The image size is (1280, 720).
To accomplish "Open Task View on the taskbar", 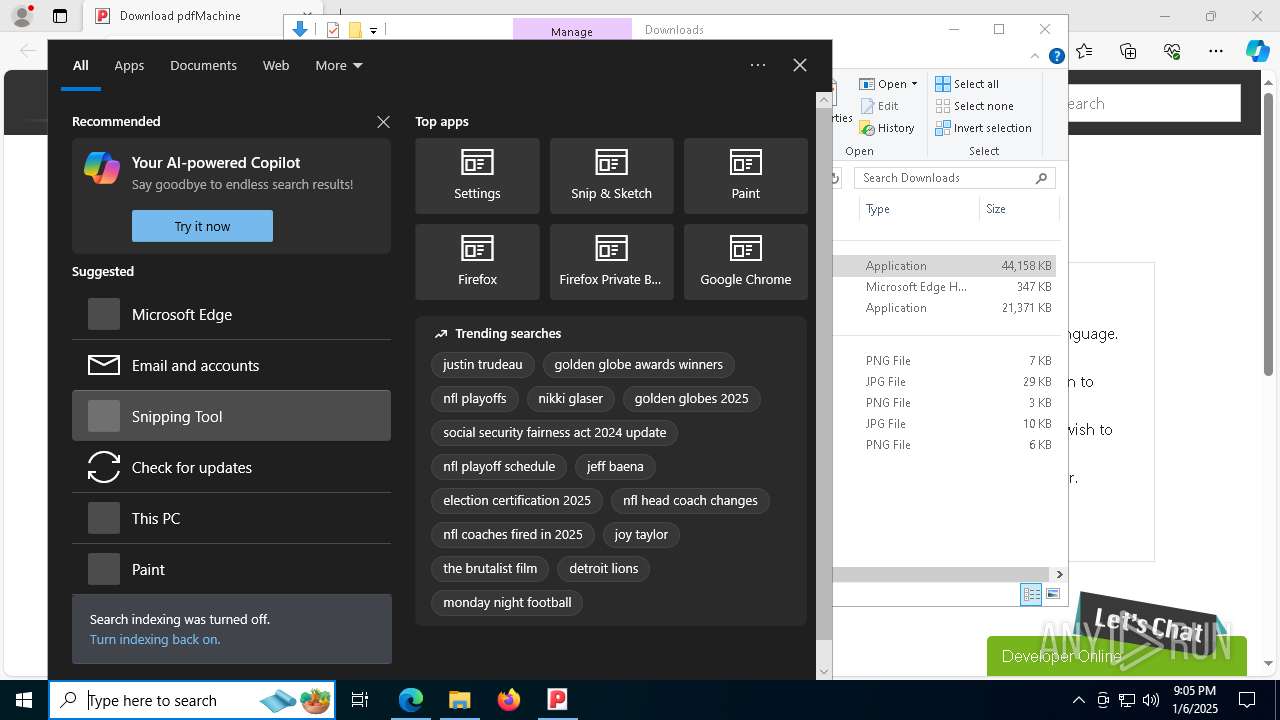I will tap(360, 700).
